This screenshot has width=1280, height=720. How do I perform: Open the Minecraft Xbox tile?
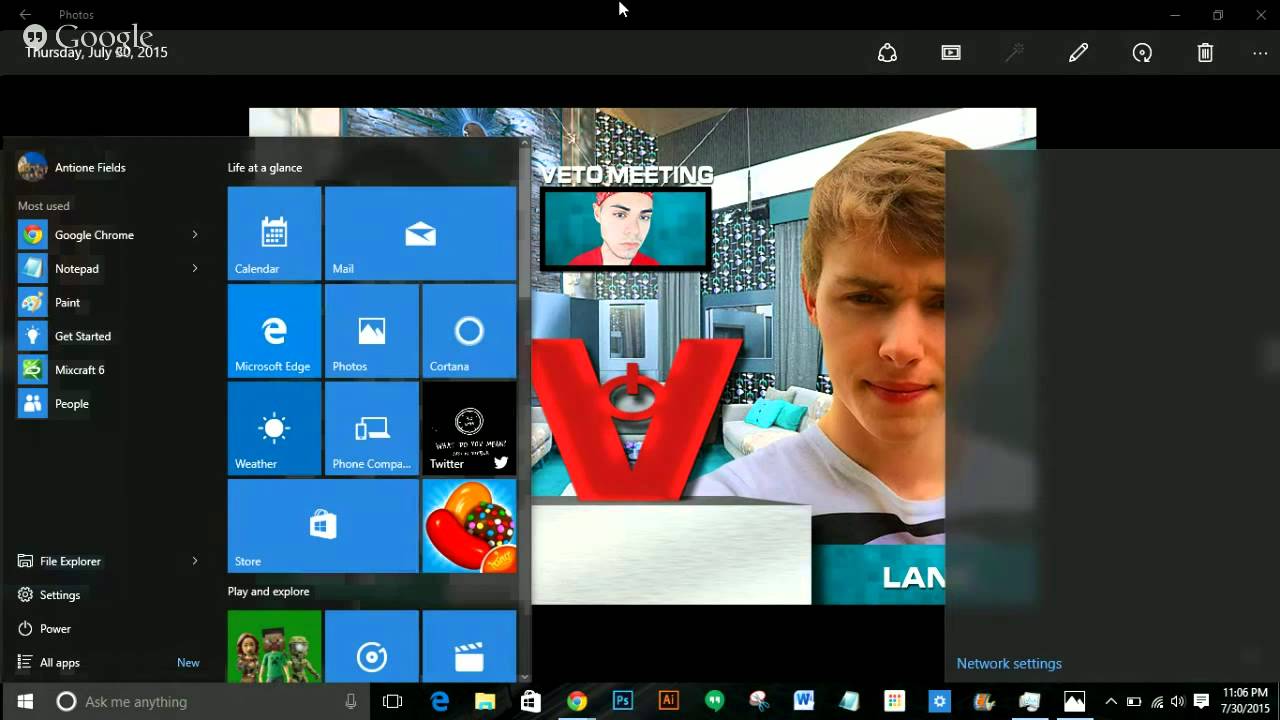tap(274, 646)
